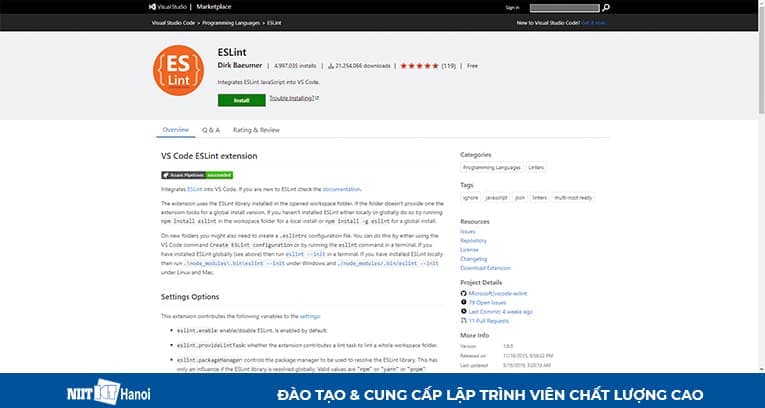
Task: Open the License resource link
Action: (x=469, y=249)
